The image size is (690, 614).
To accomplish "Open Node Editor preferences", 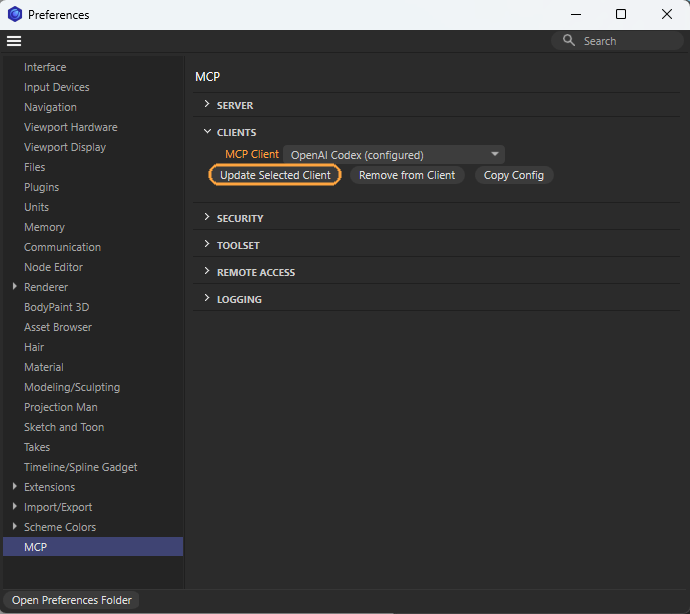I will point(53,267).
